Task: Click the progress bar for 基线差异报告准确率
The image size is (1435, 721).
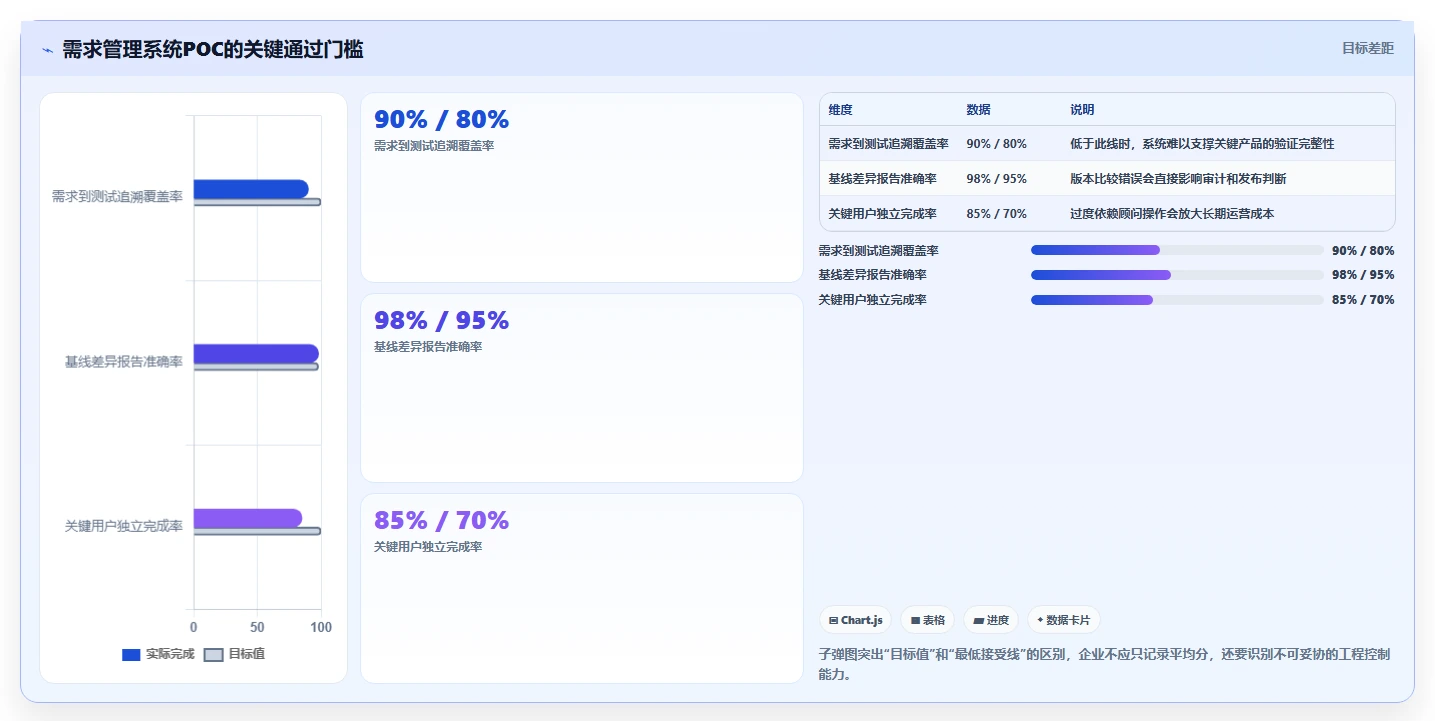Action: (1177, 275)
